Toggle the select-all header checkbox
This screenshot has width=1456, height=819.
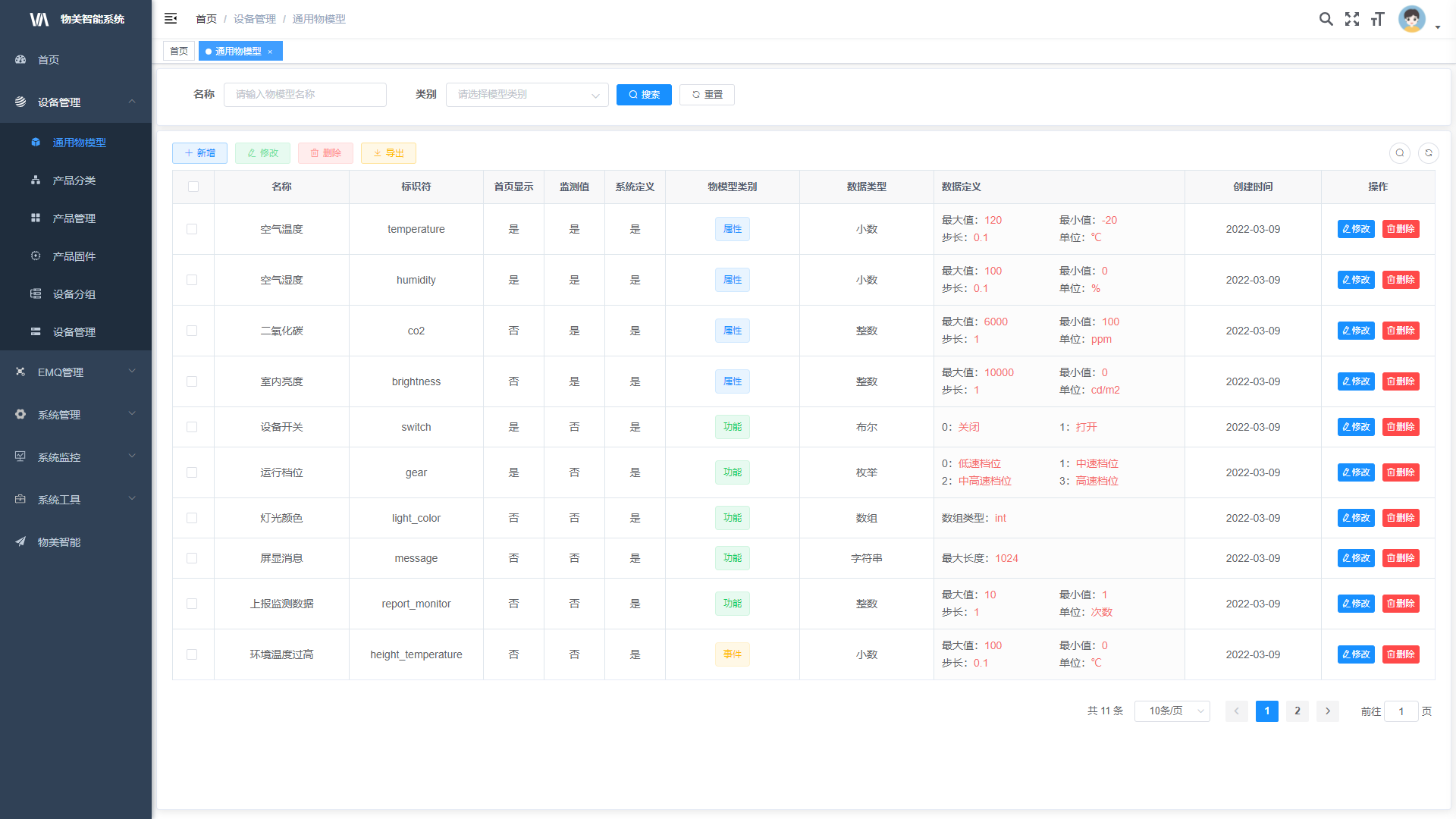(x=193, y=187)
